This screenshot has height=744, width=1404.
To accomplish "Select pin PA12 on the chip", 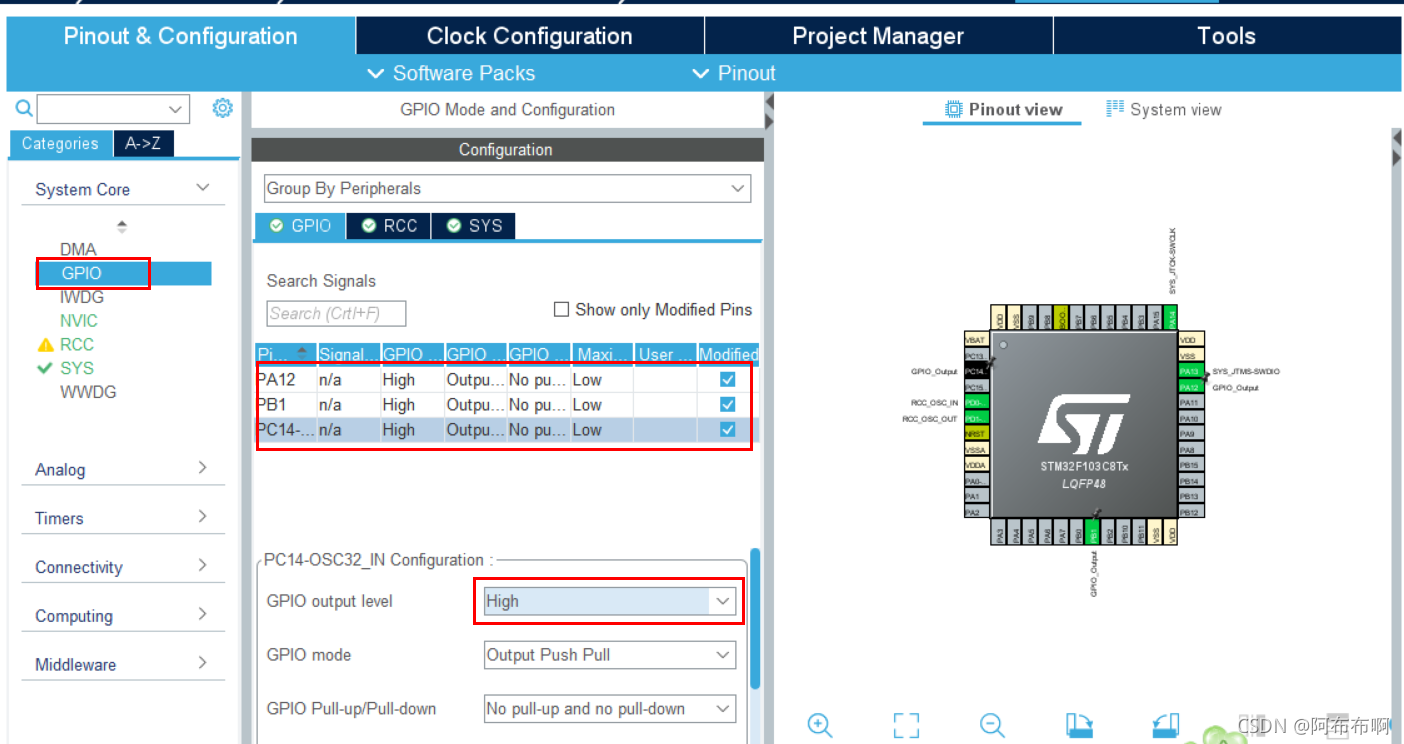I will pyautogui.click(x=1191, y=387).
